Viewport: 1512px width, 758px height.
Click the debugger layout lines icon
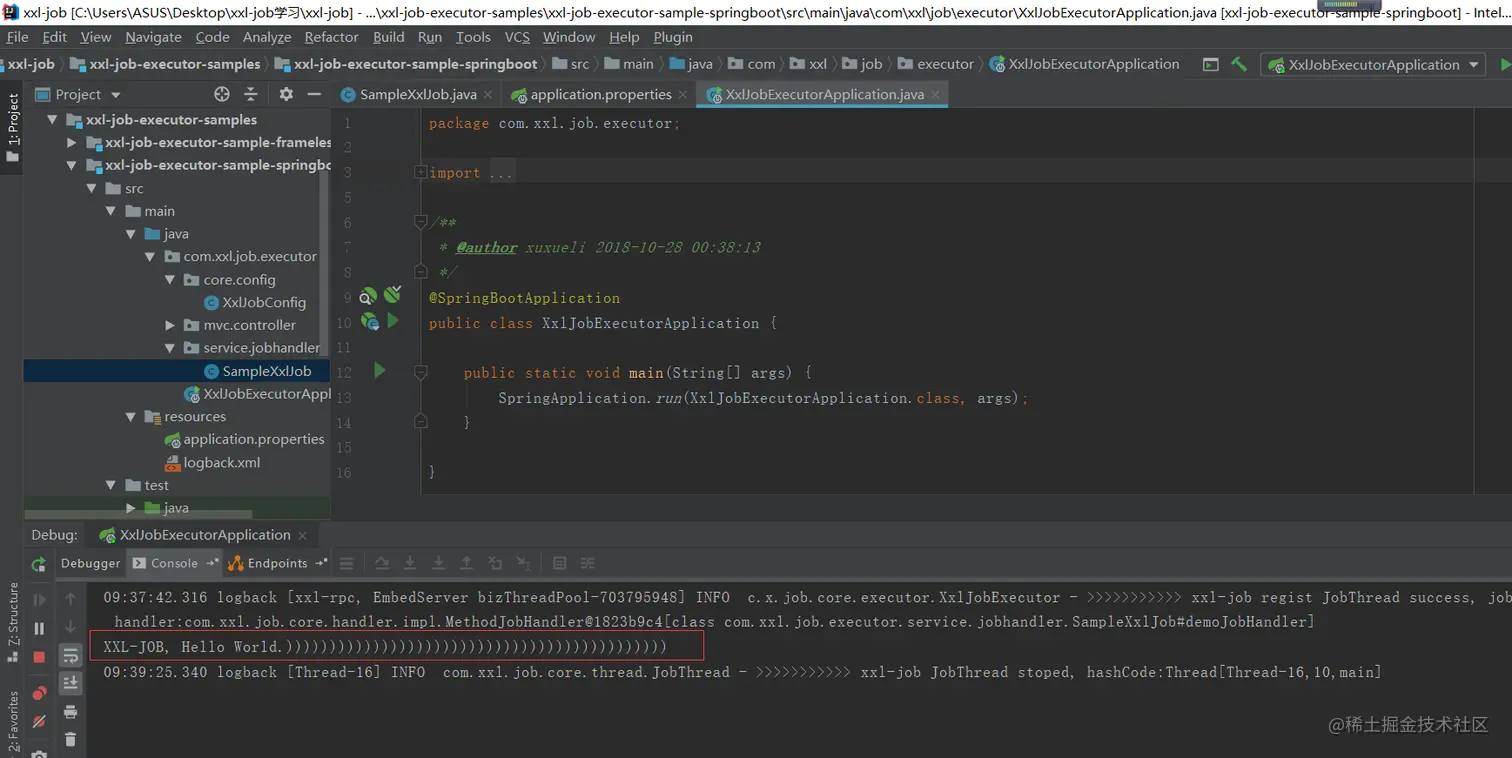tap(347, 564)
